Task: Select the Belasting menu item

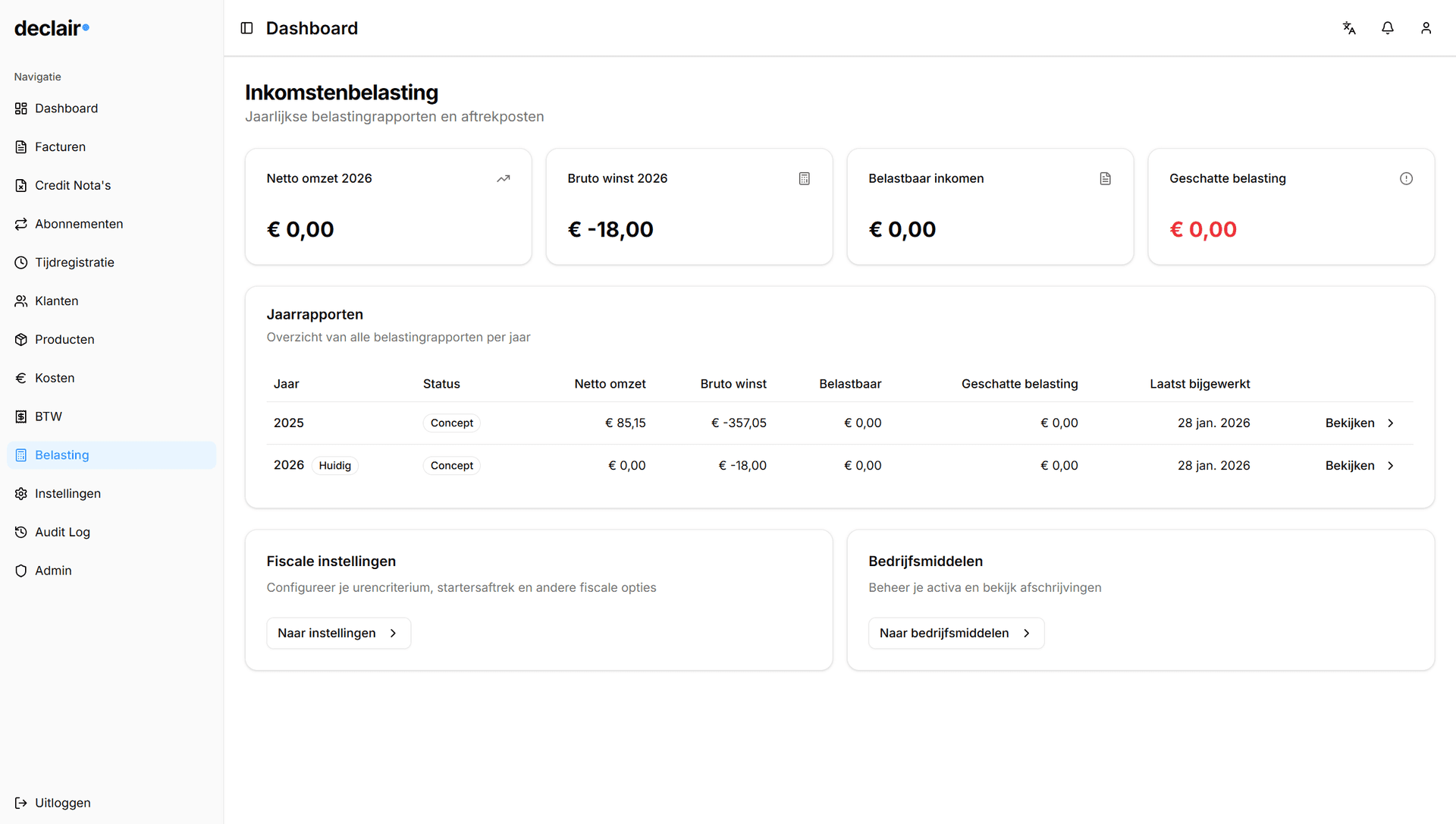Action: (111, 455)
